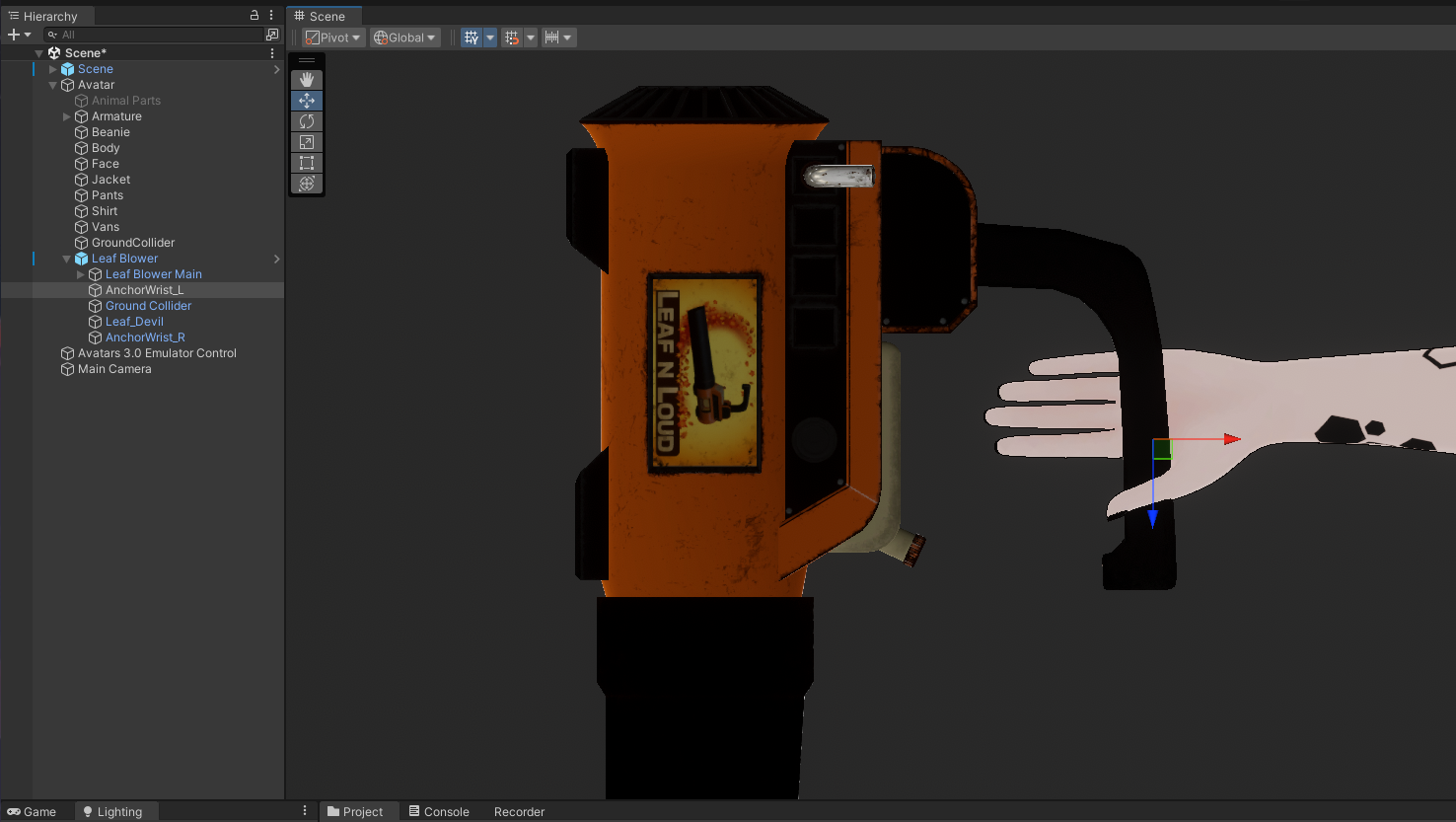Select the Hand view tool
1456x822 pixels.
tap(307, 79)
